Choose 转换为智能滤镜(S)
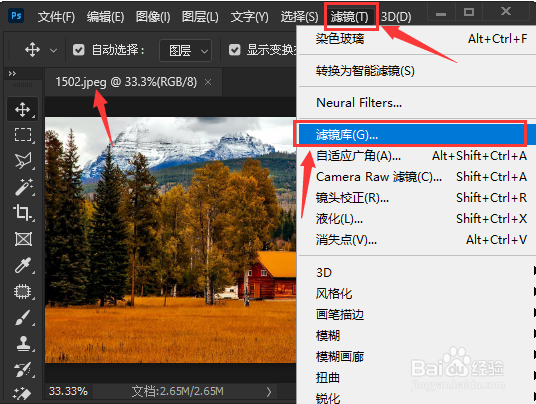Image resolution: width=536 pixels, height=404 pixels. 417,71
